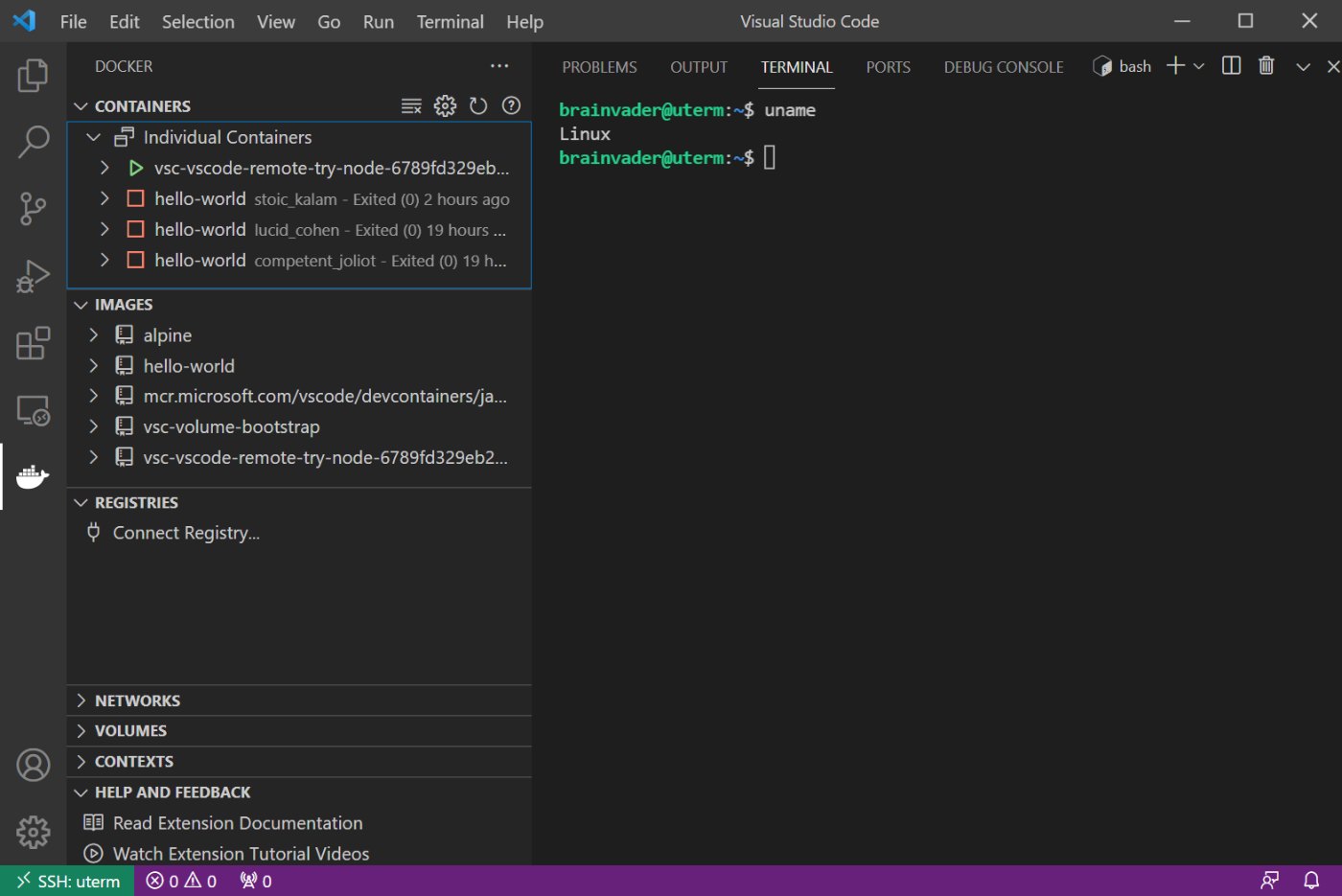Expand the vsc-vscode-remote-try-node running container
Image resolution: width=1342 pixels, height=896 pixels.
(104, 168)
